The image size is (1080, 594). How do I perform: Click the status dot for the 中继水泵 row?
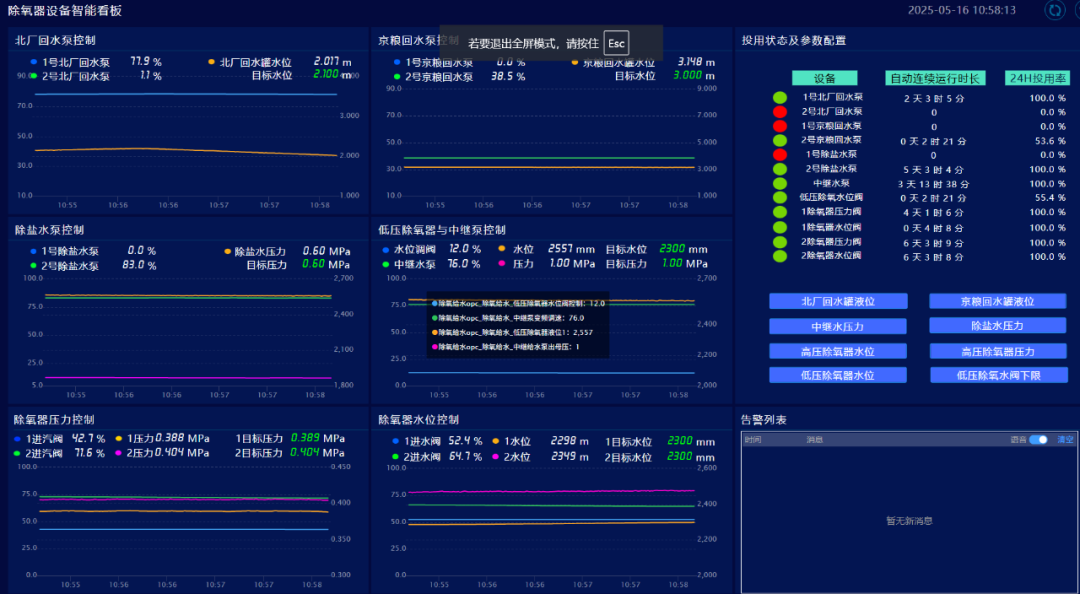(780, 183)
